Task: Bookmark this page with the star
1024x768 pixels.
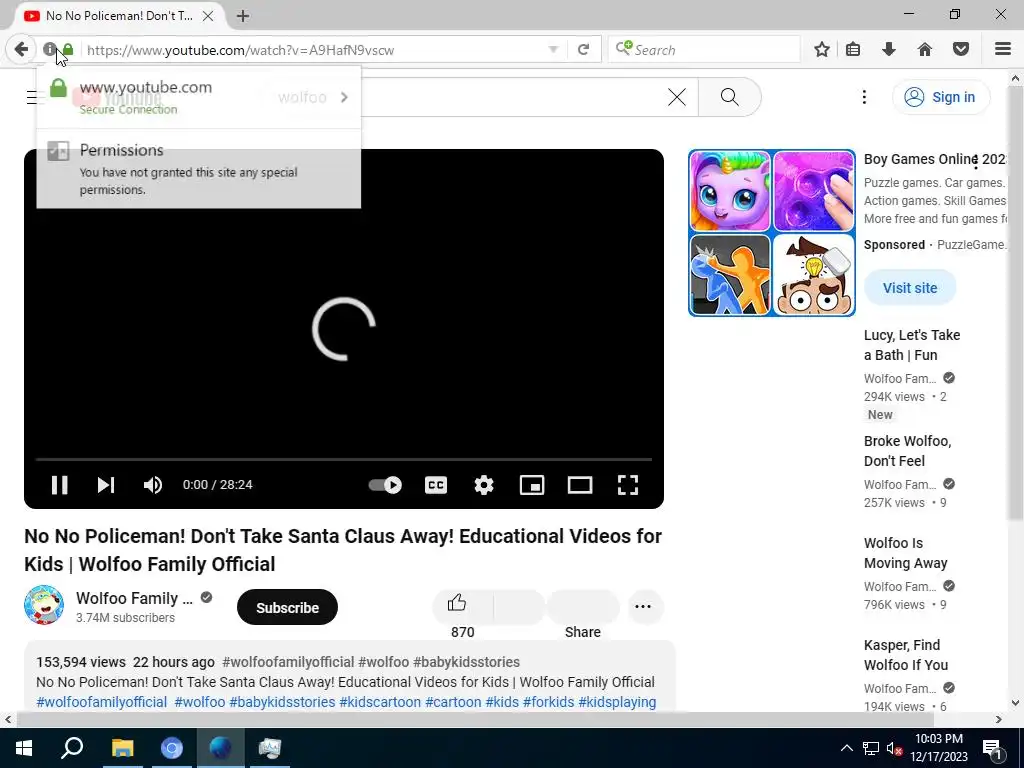Action: point(822,49)
